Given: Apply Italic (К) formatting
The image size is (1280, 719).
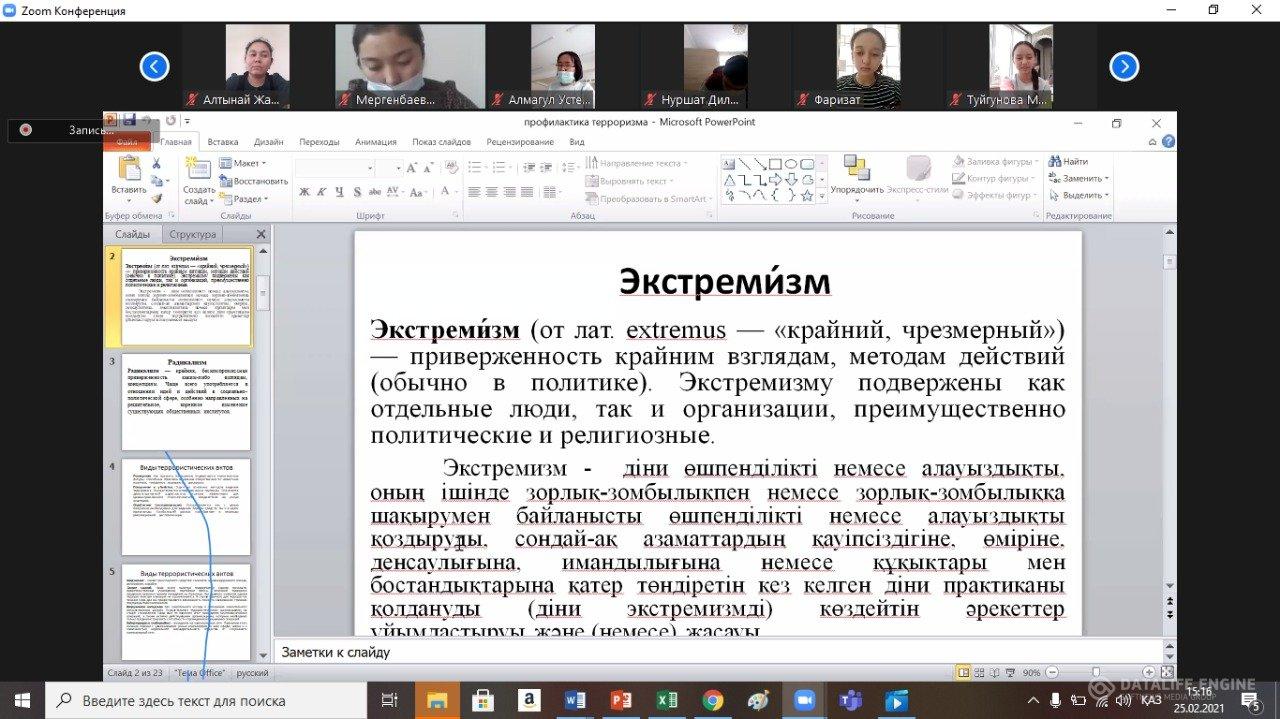Looking at the screenshot, I should click(x=322, y=192).
